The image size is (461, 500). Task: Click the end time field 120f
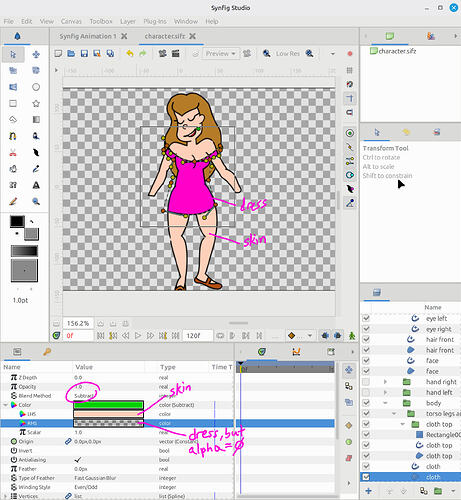[197, 336]
